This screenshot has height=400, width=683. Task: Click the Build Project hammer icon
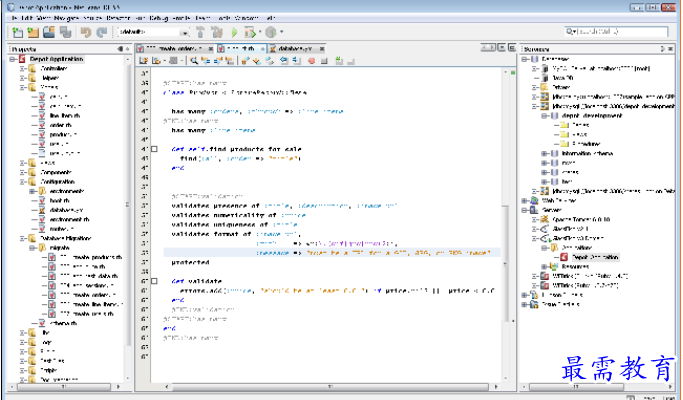[199, 32]
